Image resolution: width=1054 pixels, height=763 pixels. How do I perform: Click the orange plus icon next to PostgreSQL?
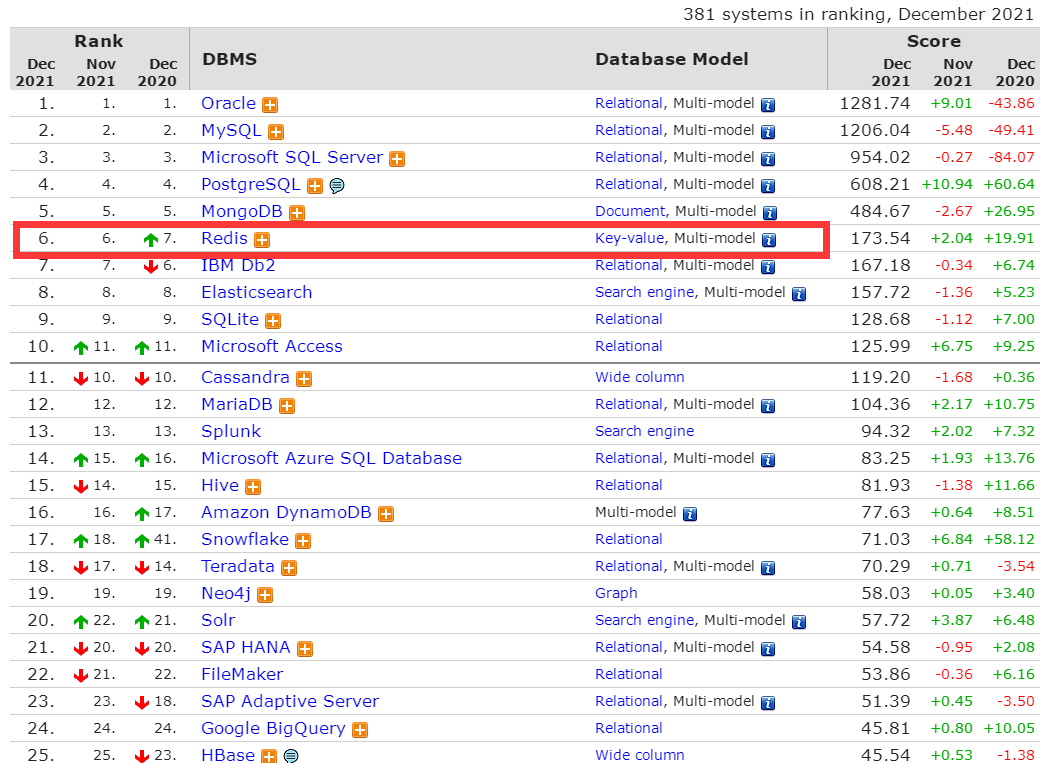point(315,186)
